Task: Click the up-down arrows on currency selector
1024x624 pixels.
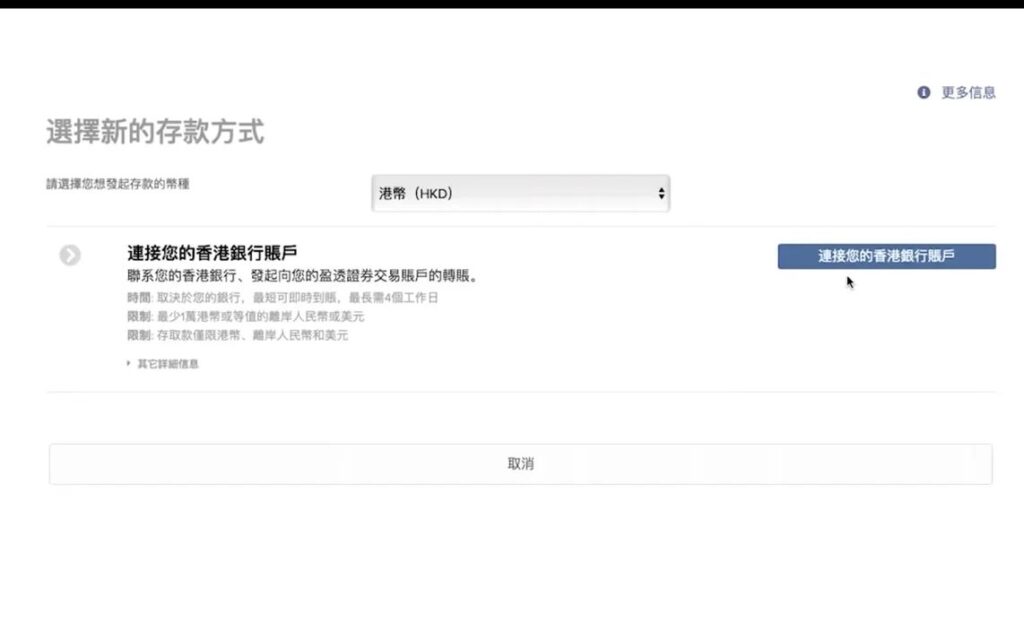Action: pos(661,194)
